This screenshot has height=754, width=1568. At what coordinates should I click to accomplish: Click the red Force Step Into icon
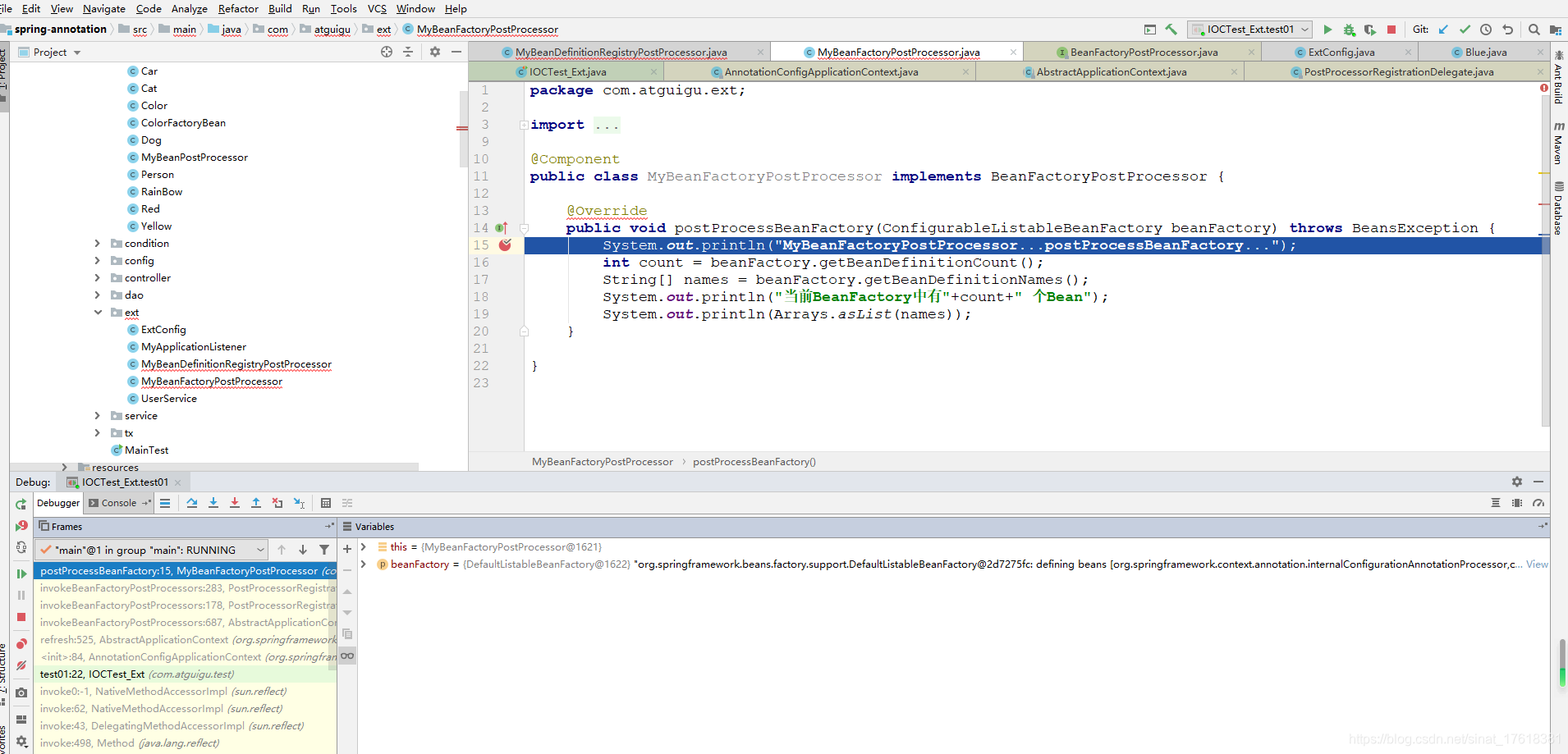tap(235, 503)
